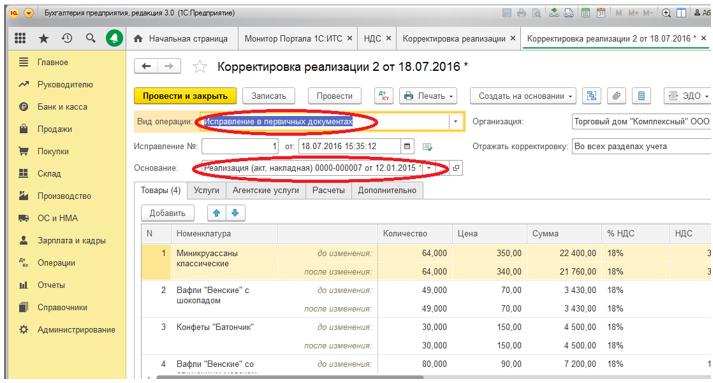
Task: Open the sections grid menu icon
Action: tap(20, 38)
